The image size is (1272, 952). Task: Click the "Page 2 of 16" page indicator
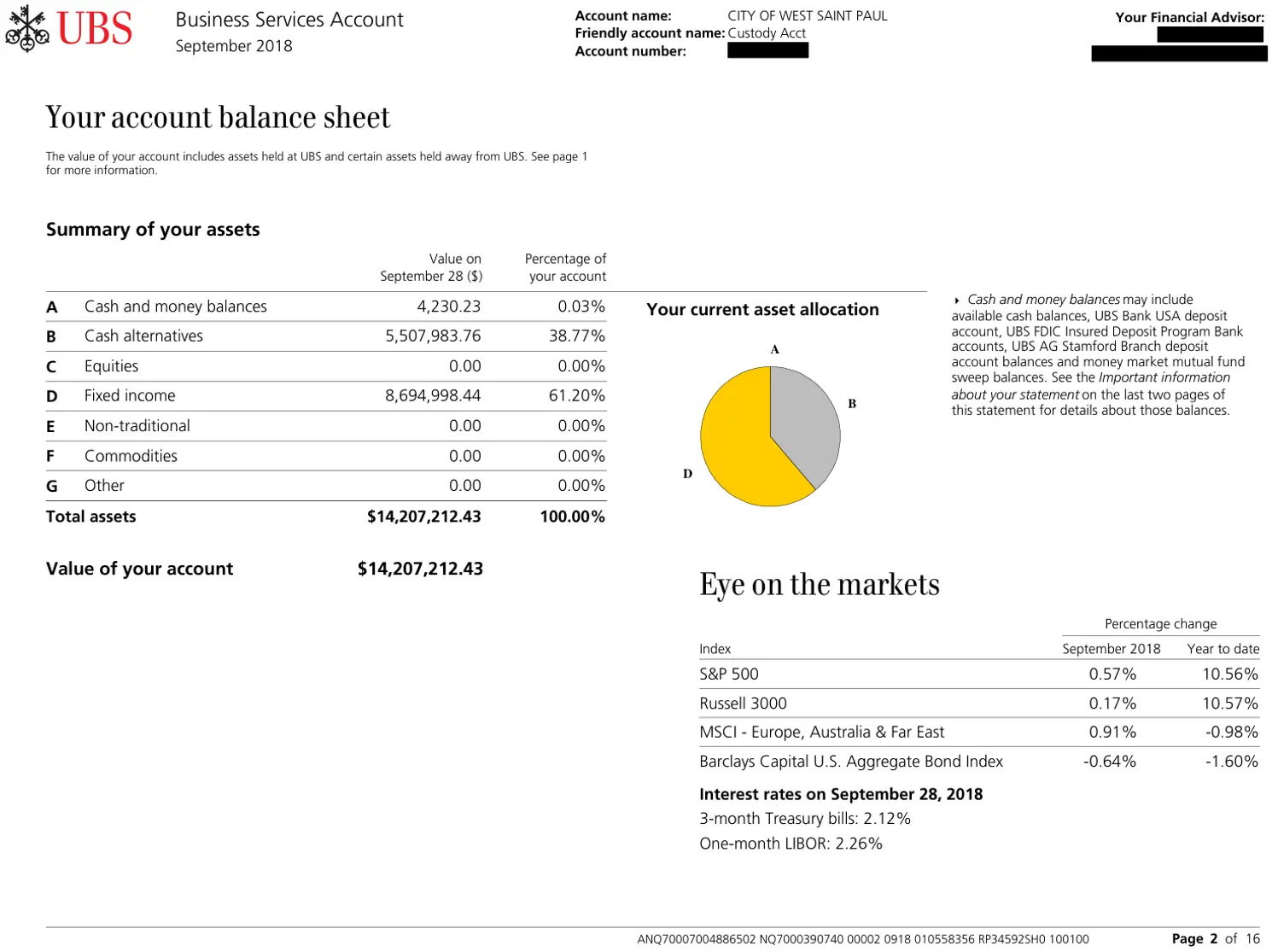point(1216,939)
